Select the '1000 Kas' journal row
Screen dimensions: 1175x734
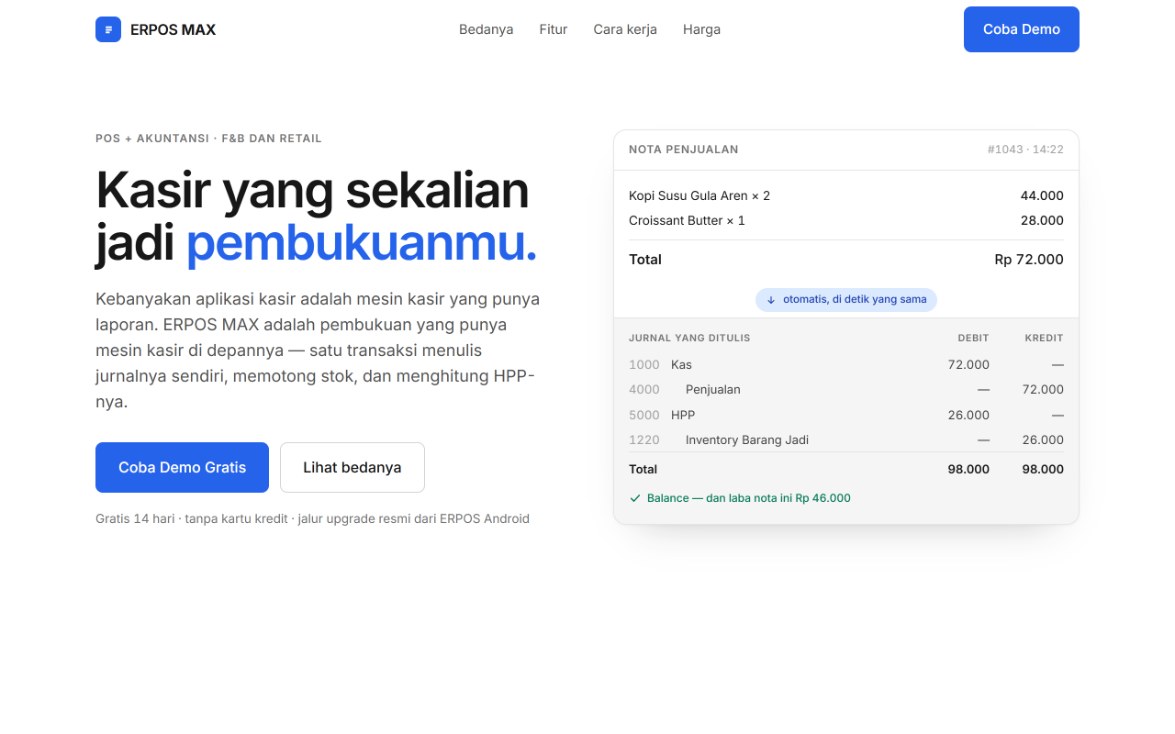(846, 364)
